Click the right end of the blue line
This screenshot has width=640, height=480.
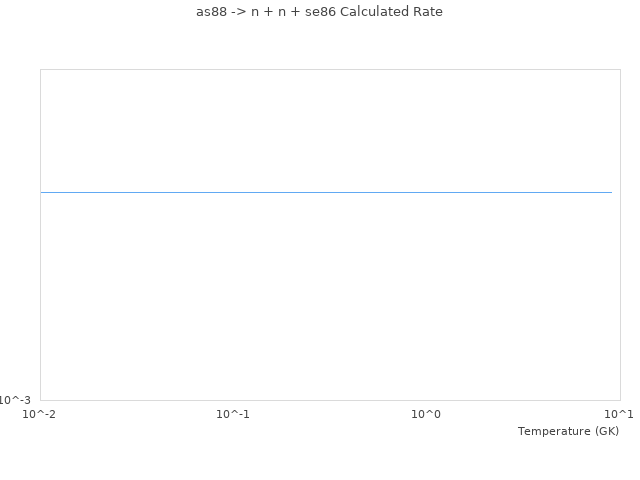[609, 192]
